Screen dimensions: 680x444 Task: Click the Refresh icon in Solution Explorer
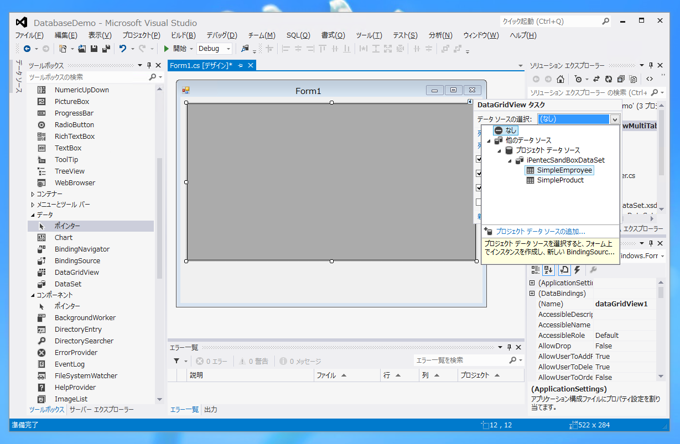pos(608,79)
